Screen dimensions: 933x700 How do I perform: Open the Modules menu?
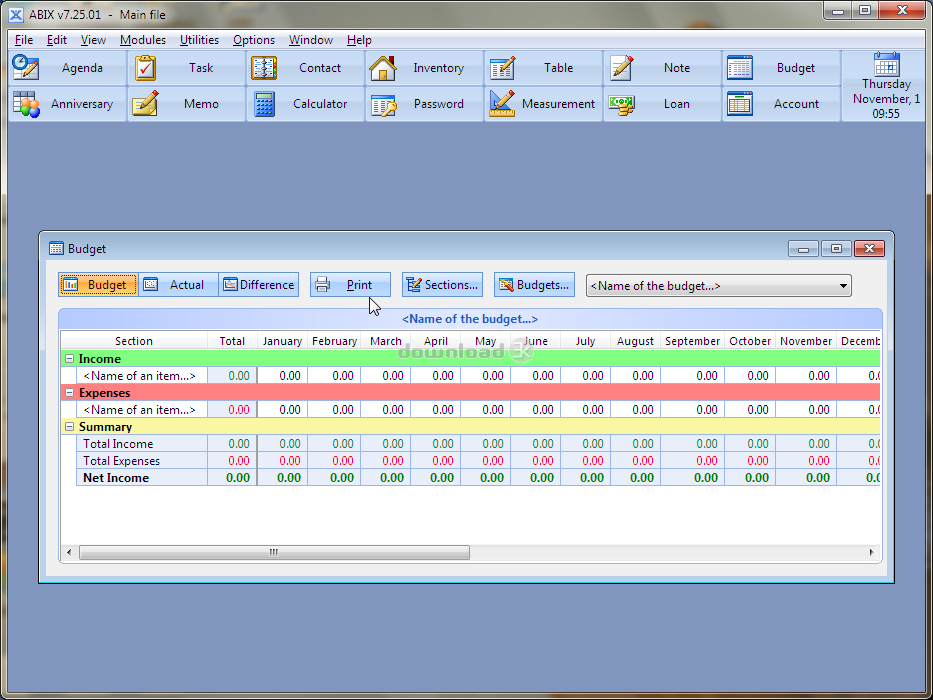click(143, 40)
